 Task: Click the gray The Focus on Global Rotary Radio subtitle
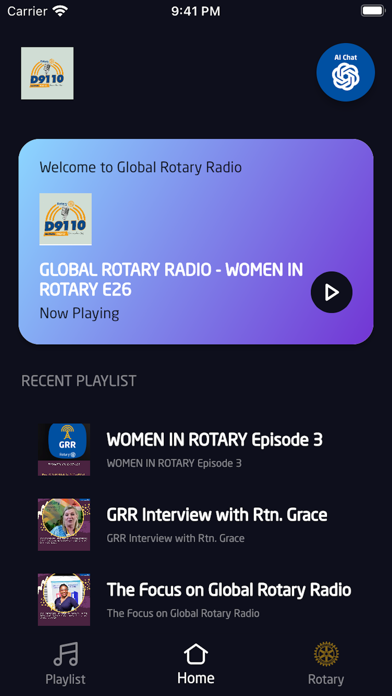183,613
